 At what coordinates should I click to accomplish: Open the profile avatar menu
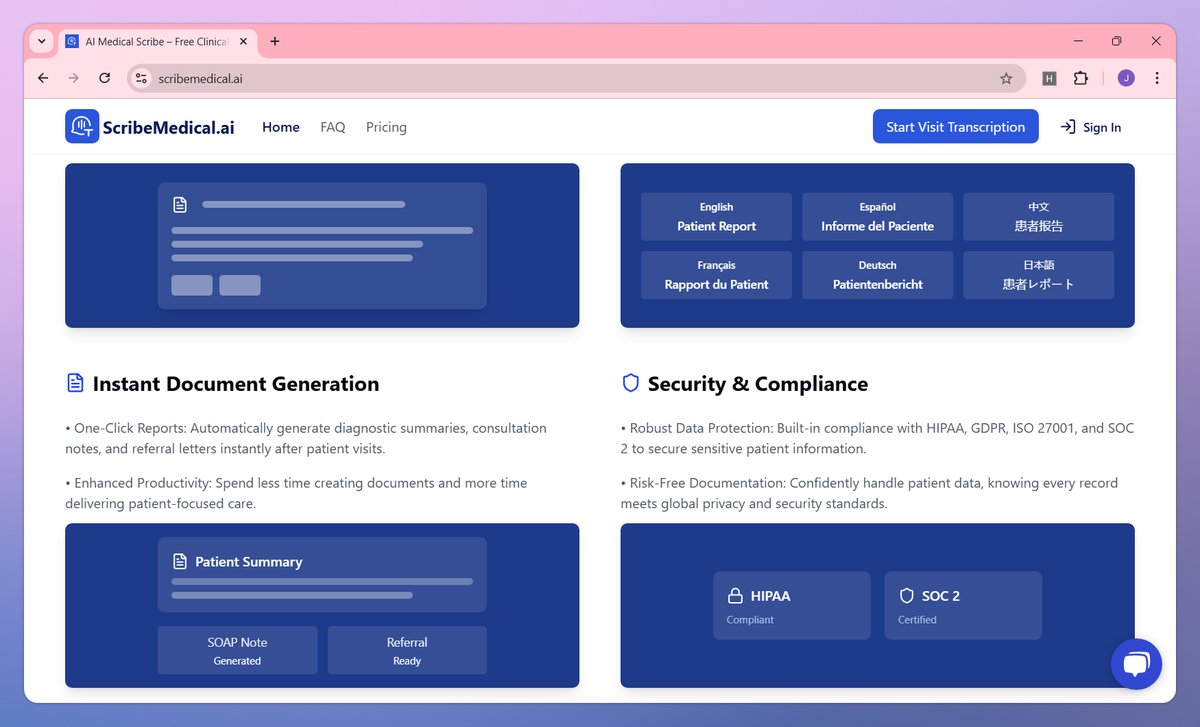[x=1125, y=77]
